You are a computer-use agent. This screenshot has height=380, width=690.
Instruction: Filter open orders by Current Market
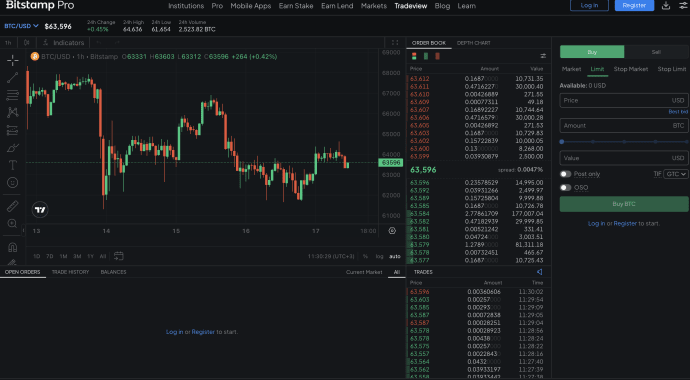pos(364,272)
